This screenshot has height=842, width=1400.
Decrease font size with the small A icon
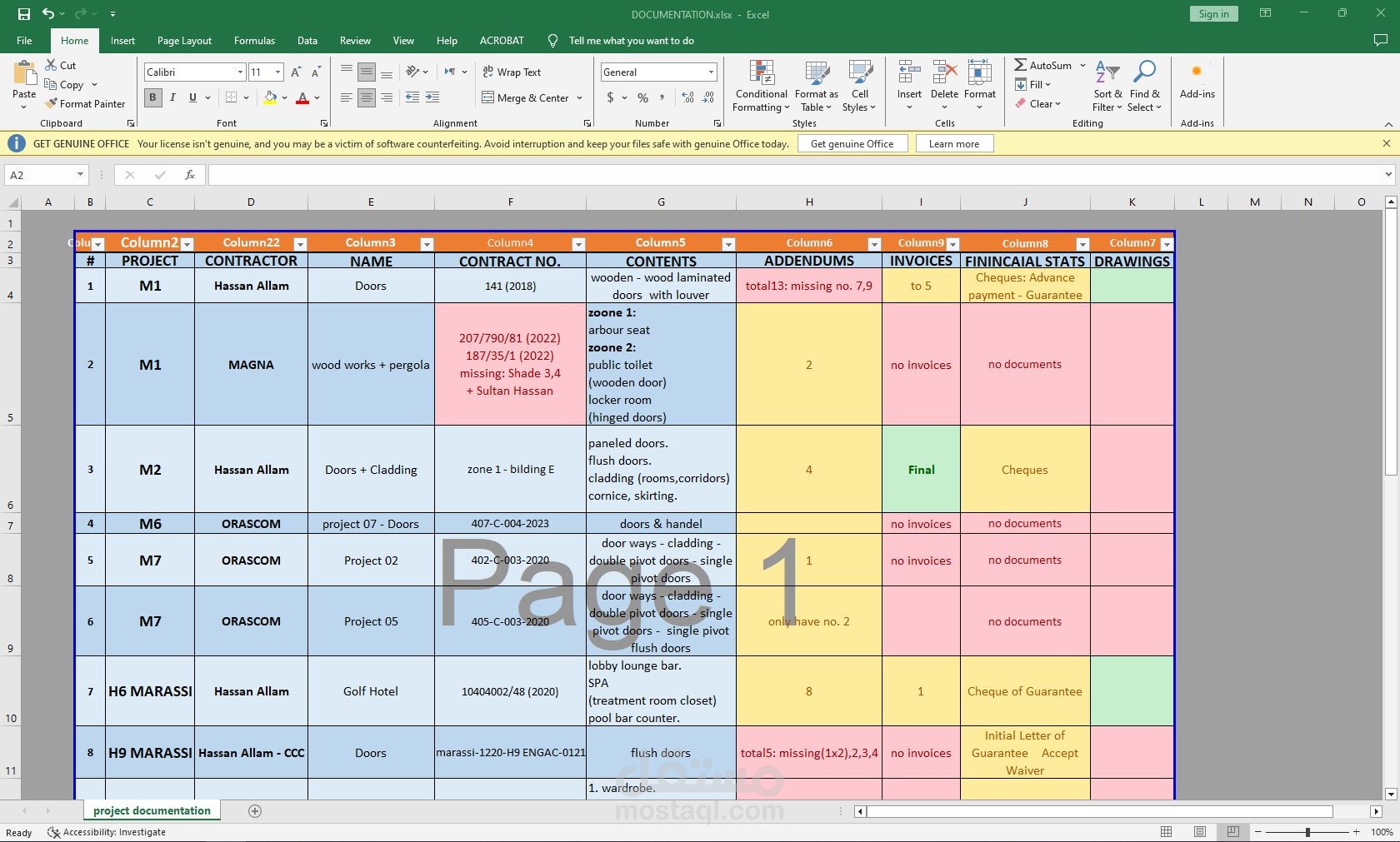coord(316,72)
